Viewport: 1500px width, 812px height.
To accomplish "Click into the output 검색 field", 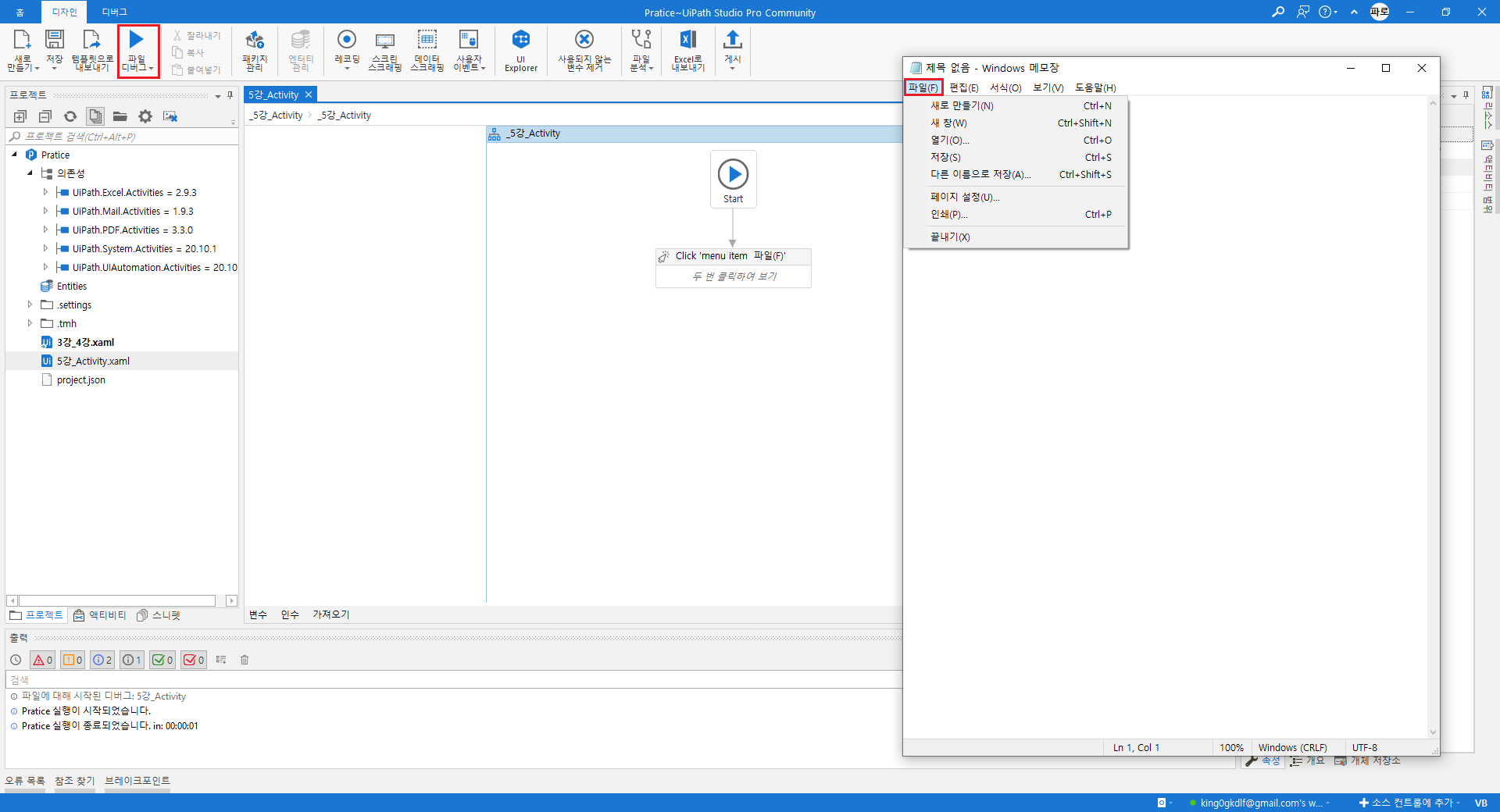I will tap(453, 680).
